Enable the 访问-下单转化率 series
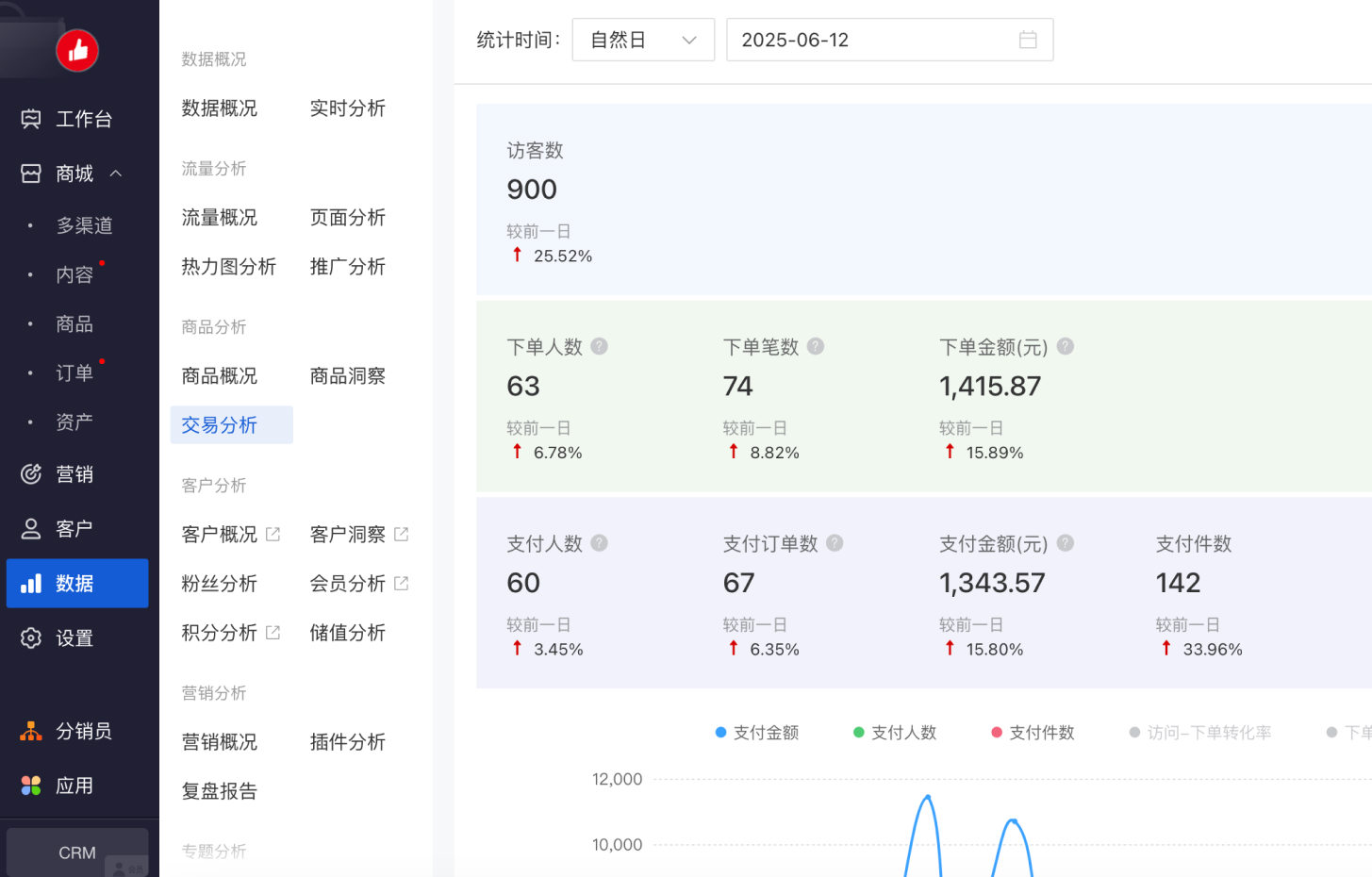This screenshot has width=1372, height=877. click(1199, 732)
